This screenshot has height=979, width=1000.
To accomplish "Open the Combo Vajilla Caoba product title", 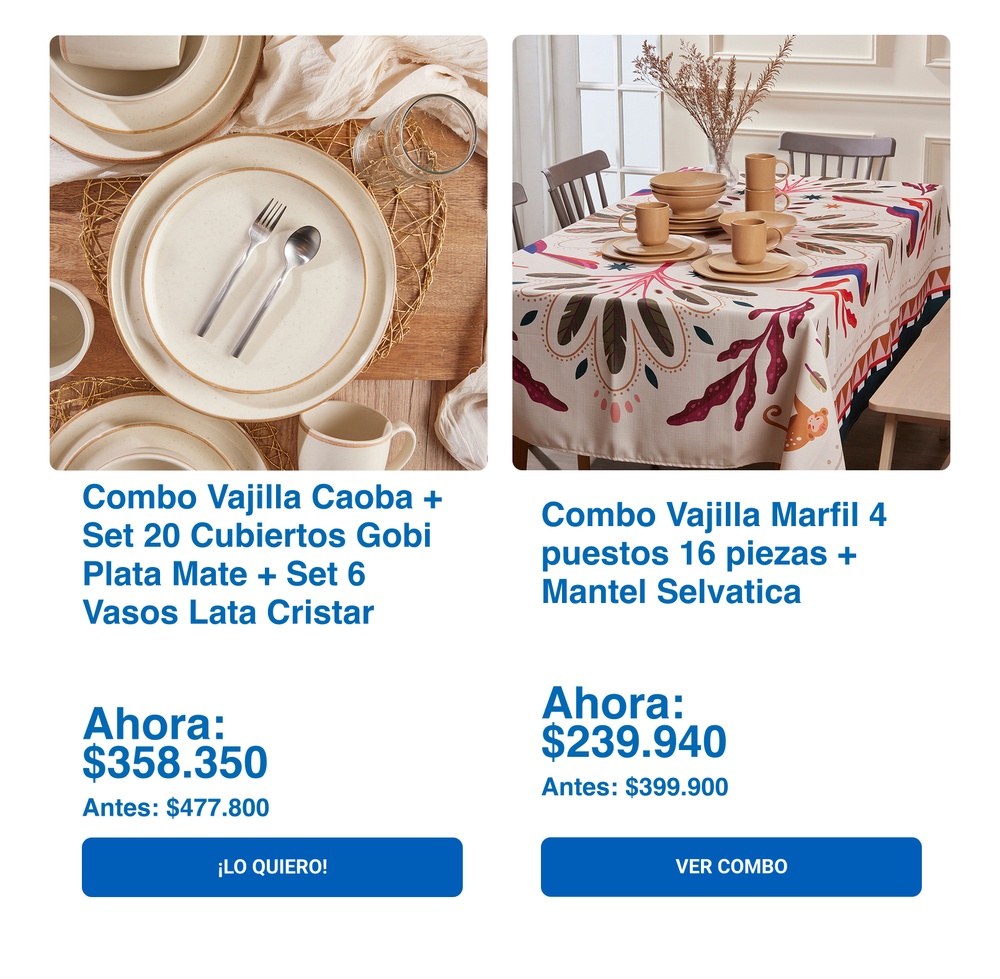I will [262, 554].
